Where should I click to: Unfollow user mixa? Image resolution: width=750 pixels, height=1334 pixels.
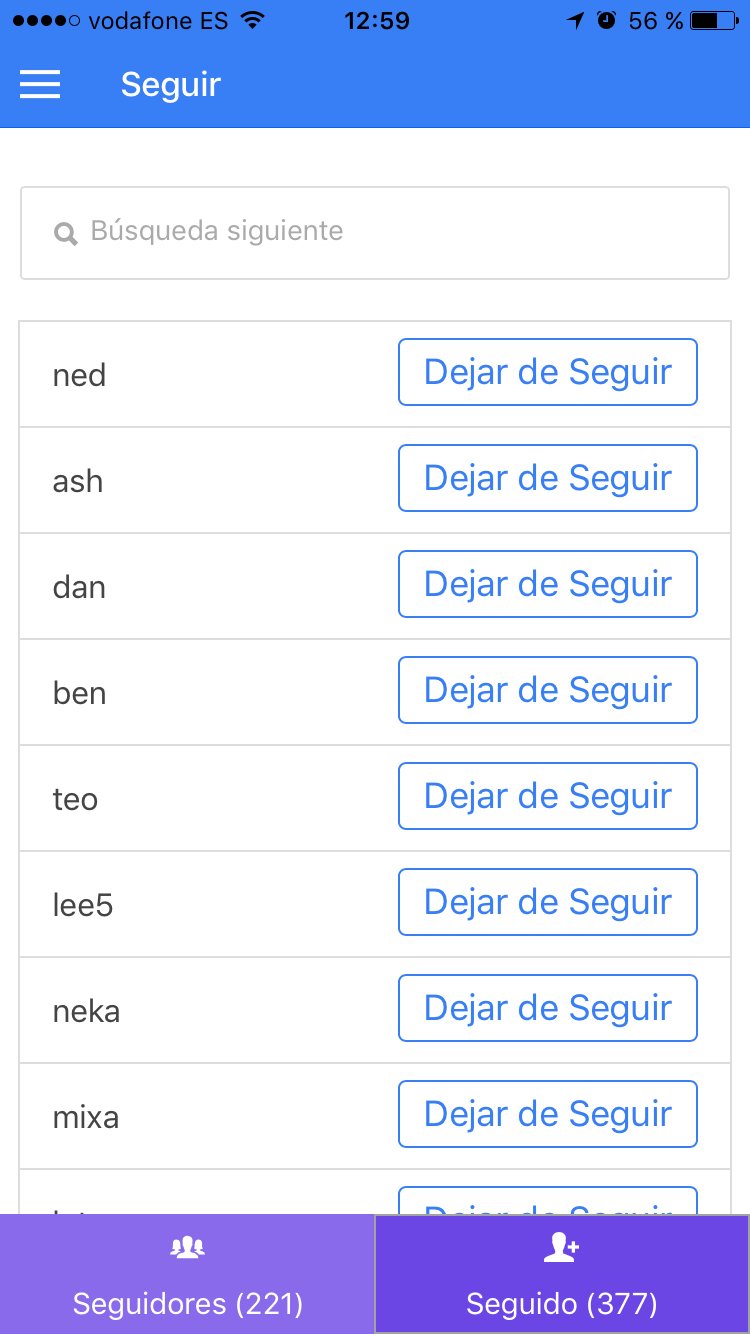547,1114
